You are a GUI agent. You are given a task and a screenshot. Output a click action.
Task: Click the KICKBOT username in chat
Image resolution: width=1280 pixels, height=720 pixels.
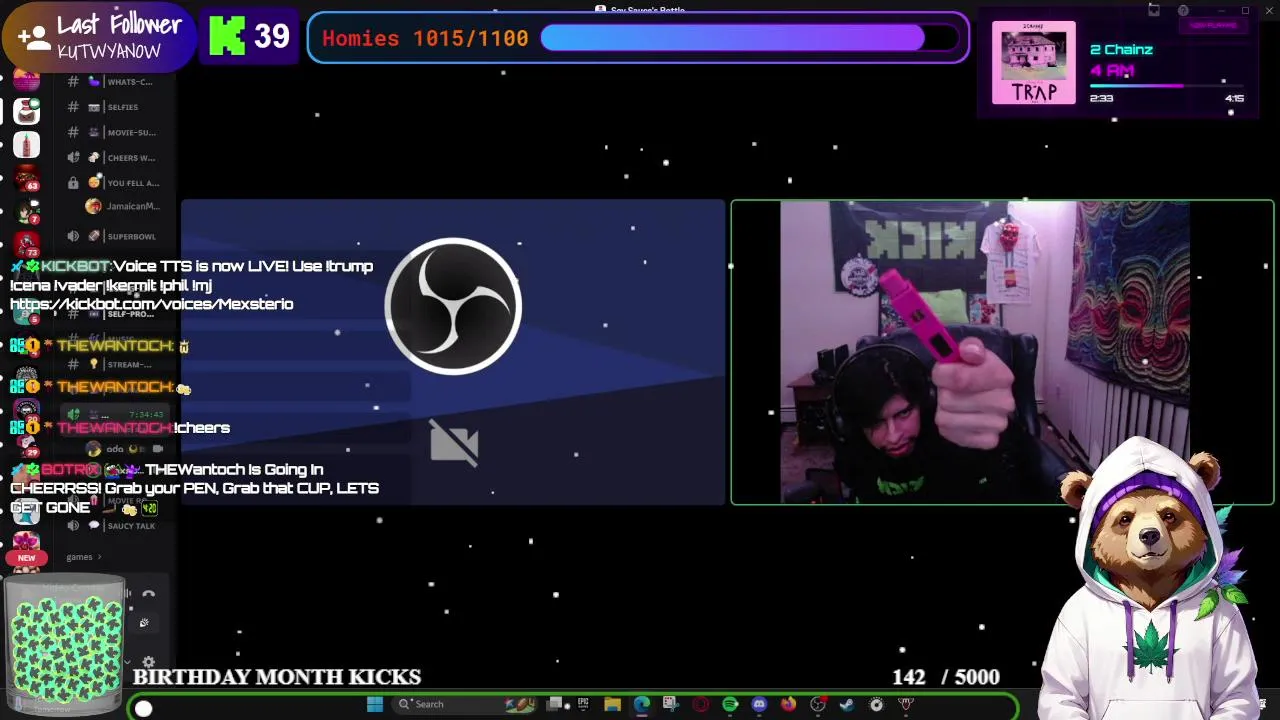click(75, 266)
